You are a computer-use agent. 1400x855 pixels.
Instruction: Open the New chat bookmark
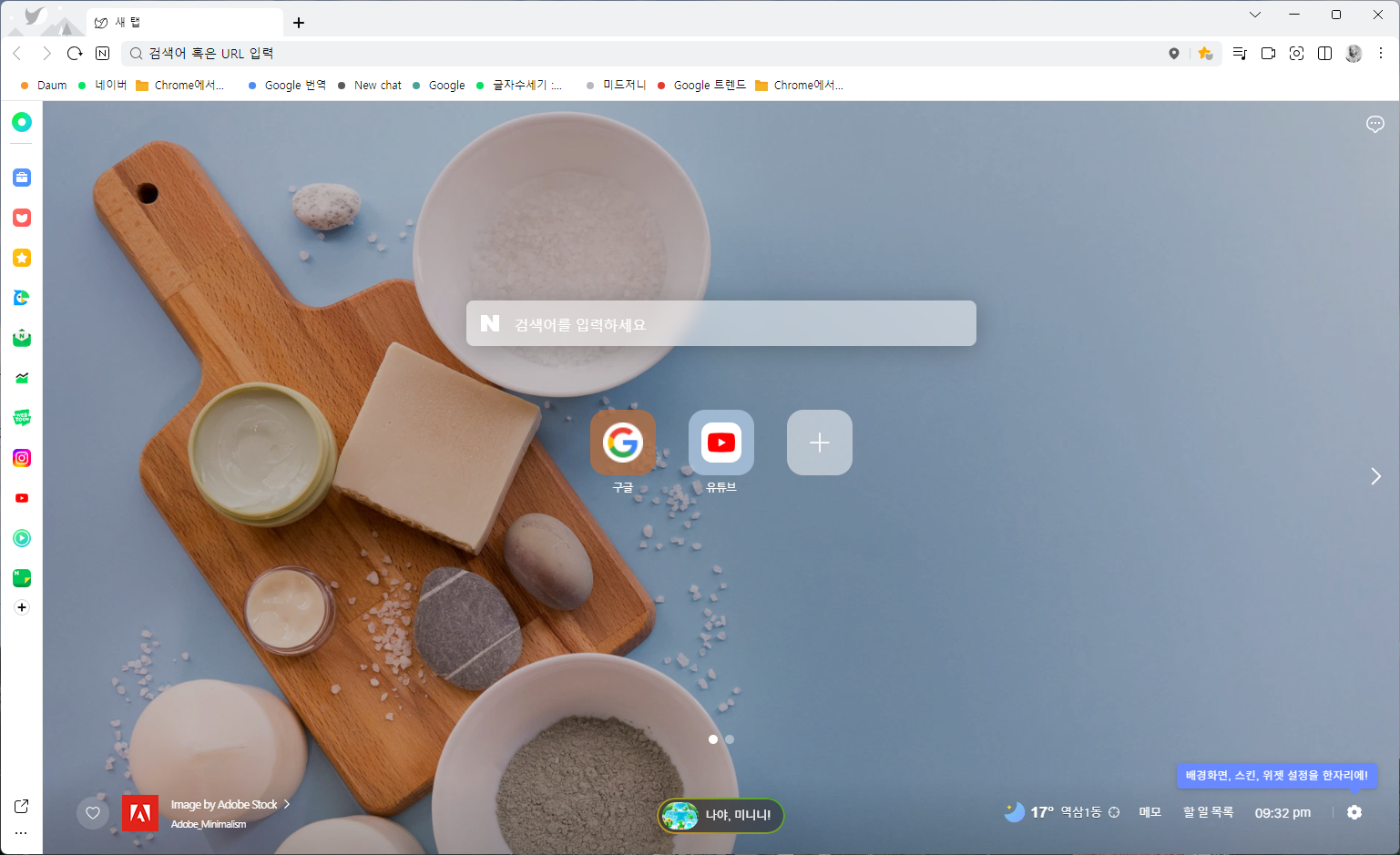coord(369,85)
